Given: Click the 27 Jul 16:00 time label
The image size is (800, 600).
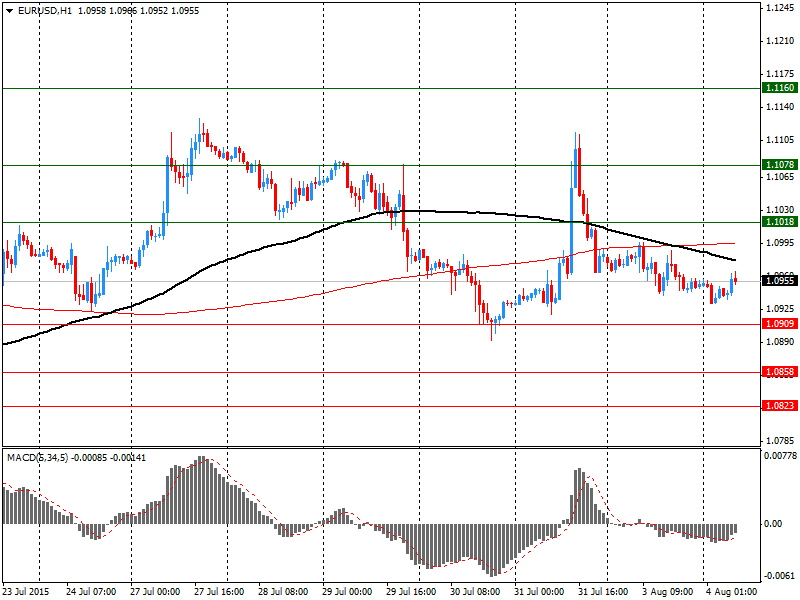Looking at the screenshot, I should (x=219, y=592).
